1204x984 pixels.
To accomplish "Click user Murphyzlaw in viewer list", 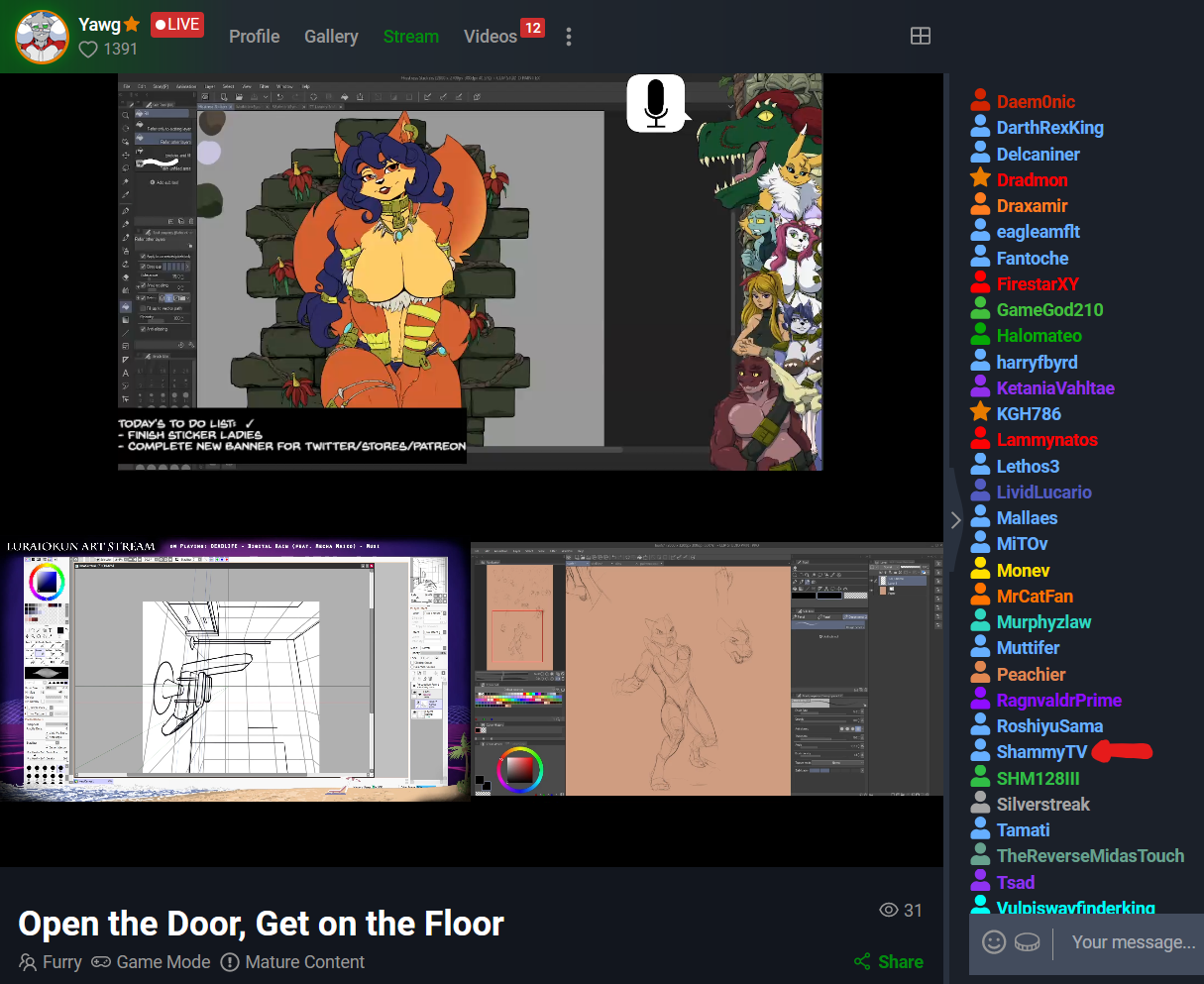I will [1043, 622].
